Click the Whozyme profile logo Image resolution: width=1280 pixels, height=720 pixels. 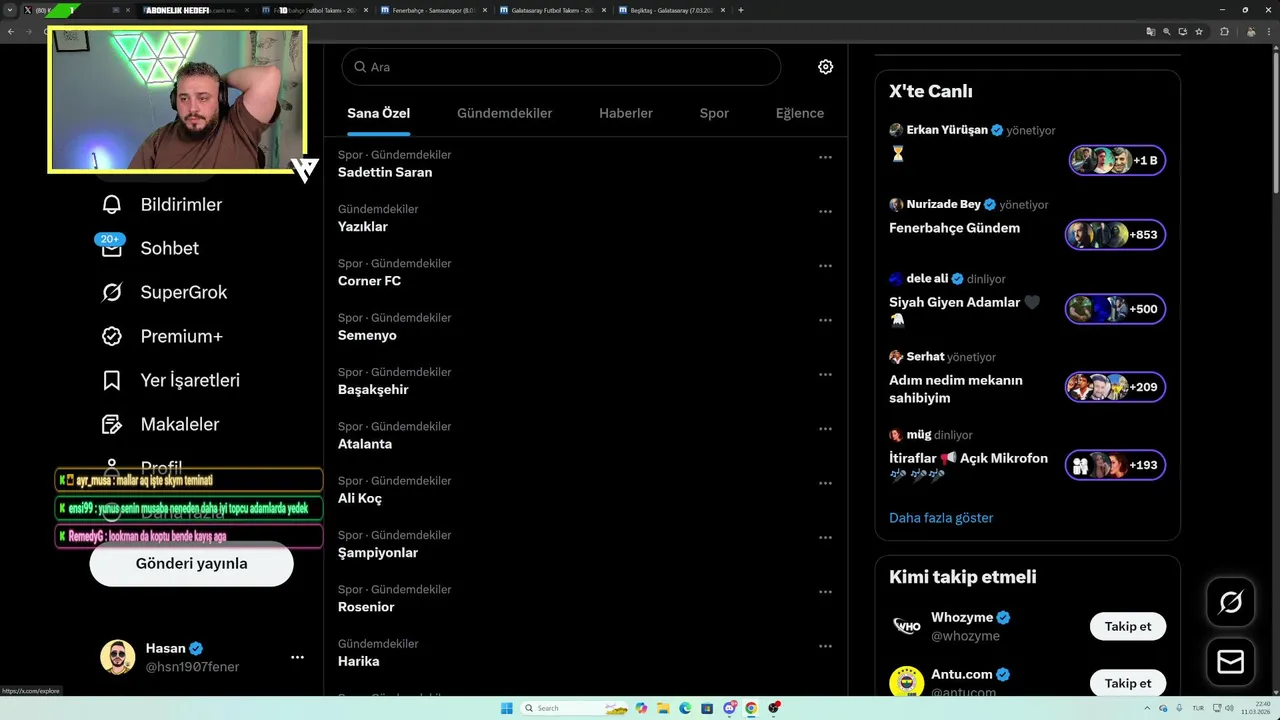click(907, 626)
